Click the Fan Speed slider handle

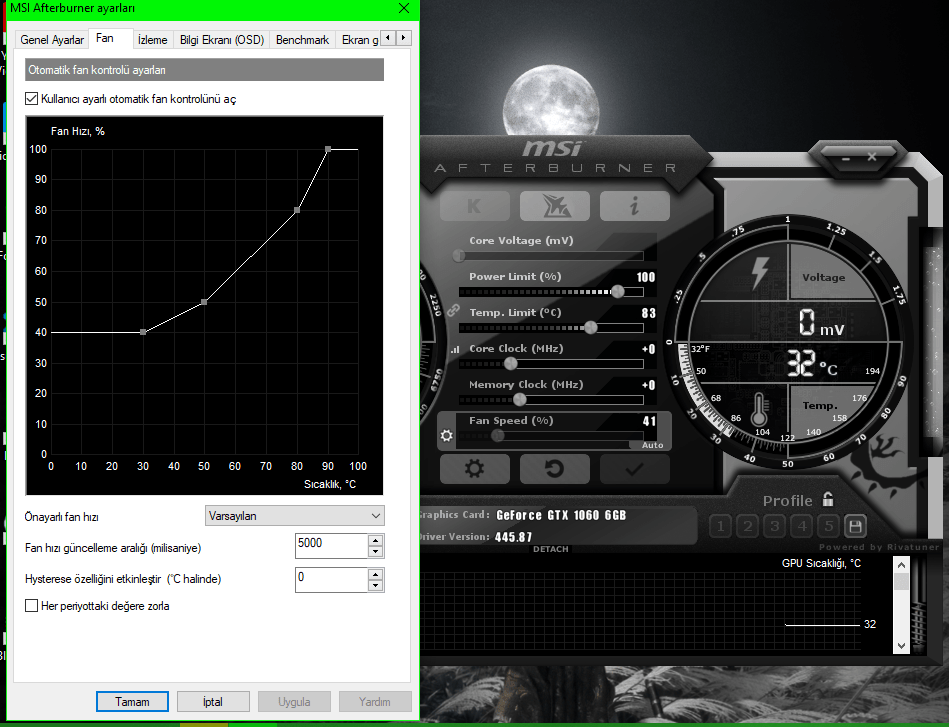pyautogui.click(x=497, y=436)
